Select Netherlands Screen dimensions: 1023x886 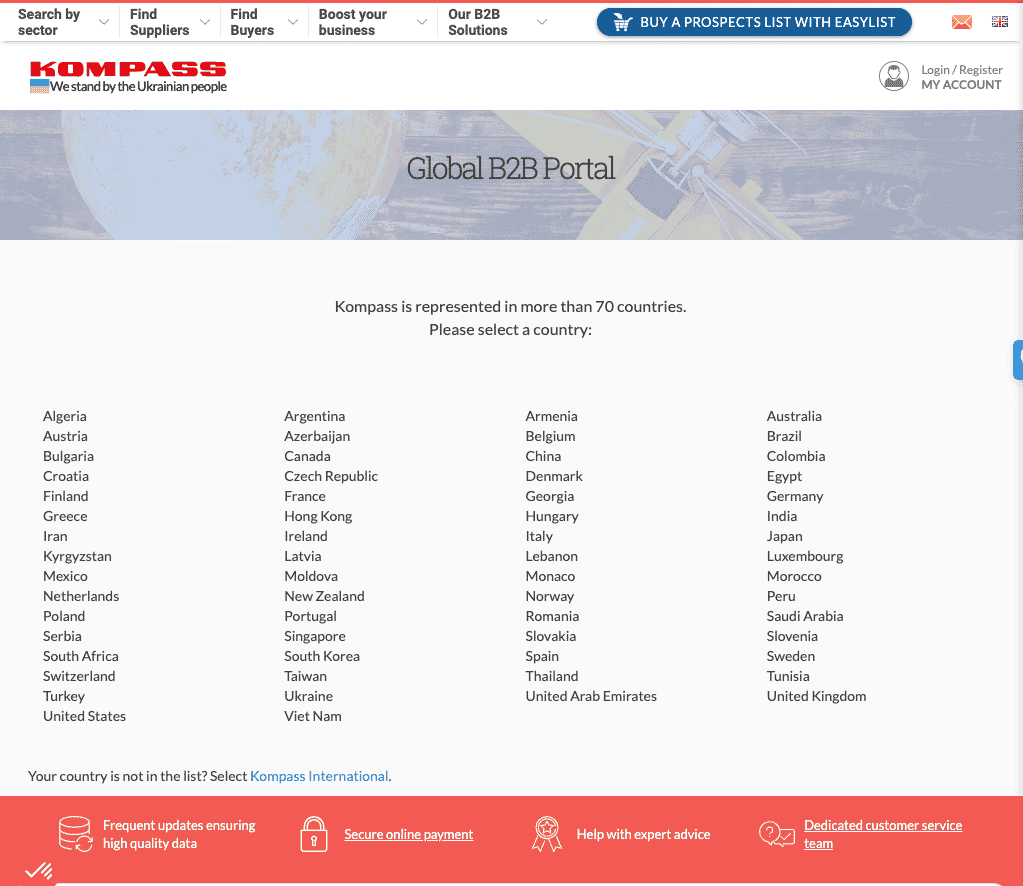pos(81,596)
